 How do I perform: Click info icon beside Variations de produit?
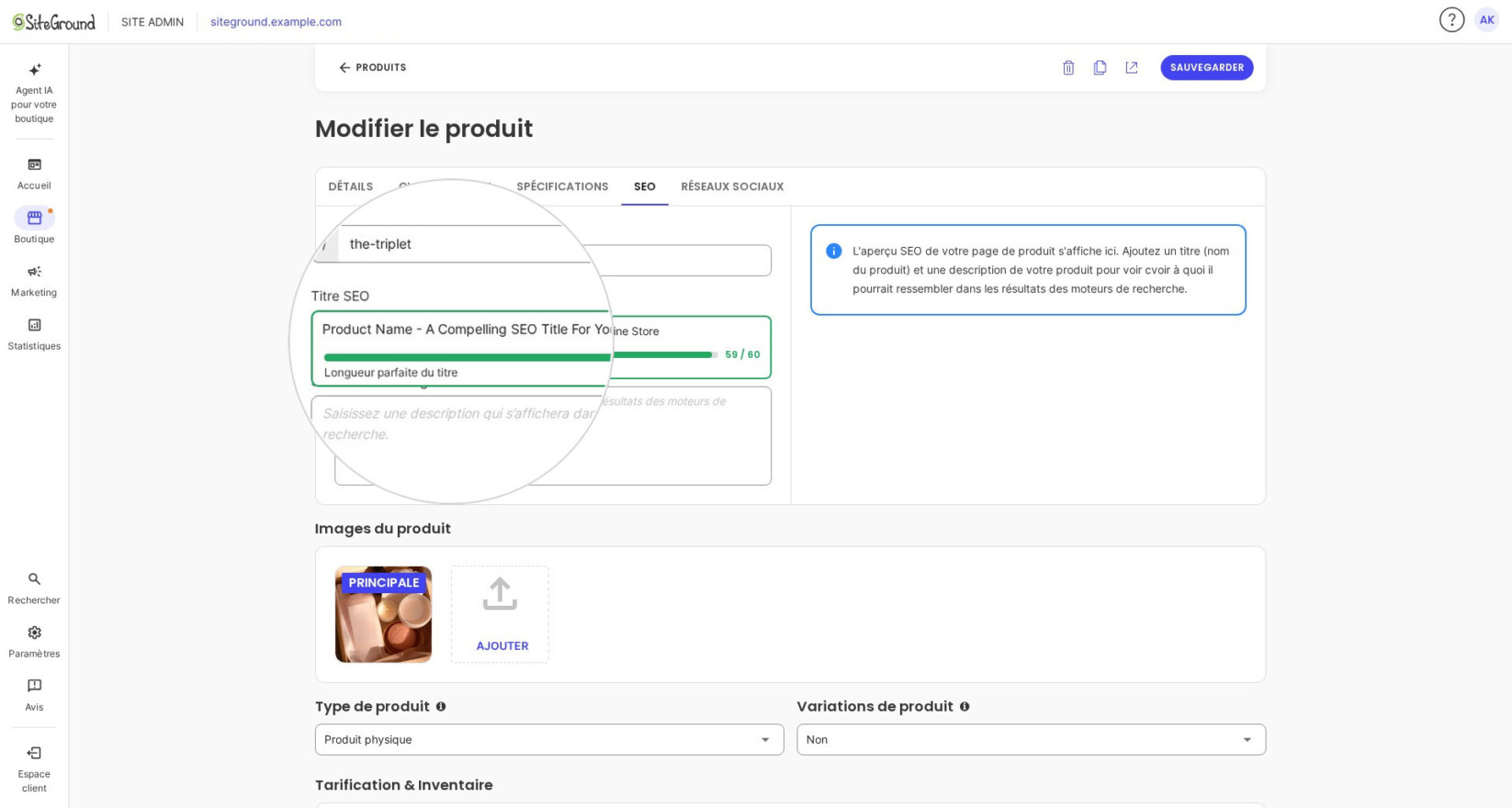tap(965, 706)
